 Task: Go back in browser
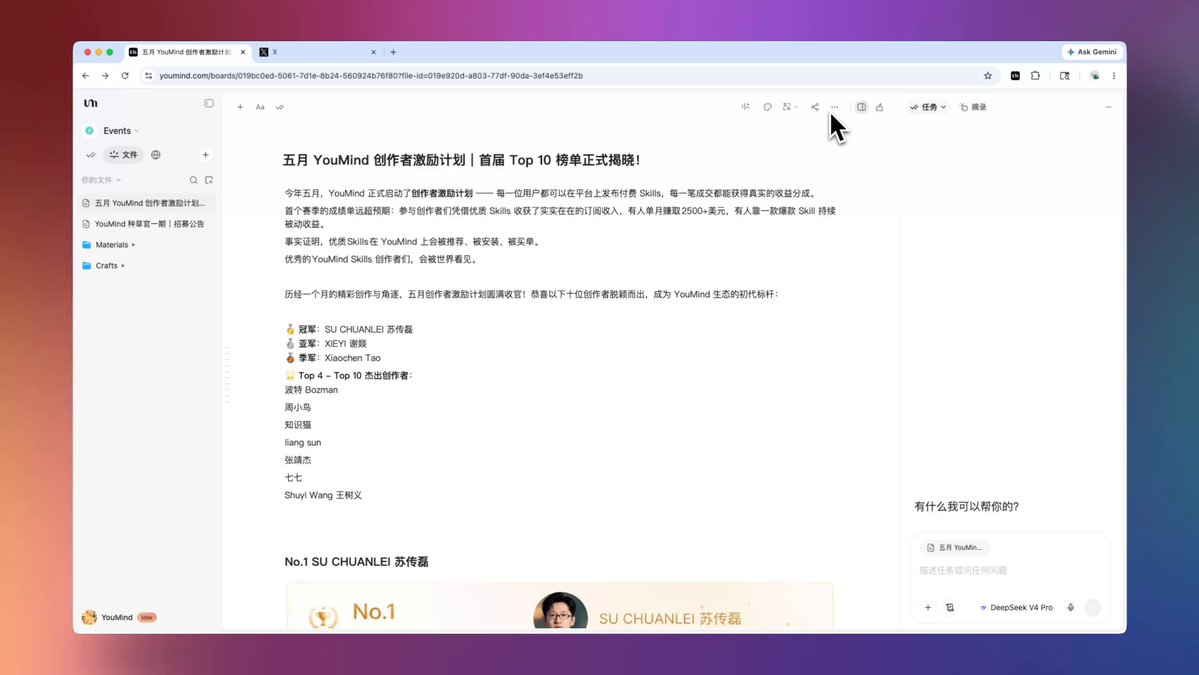click(x=86, y=76)
